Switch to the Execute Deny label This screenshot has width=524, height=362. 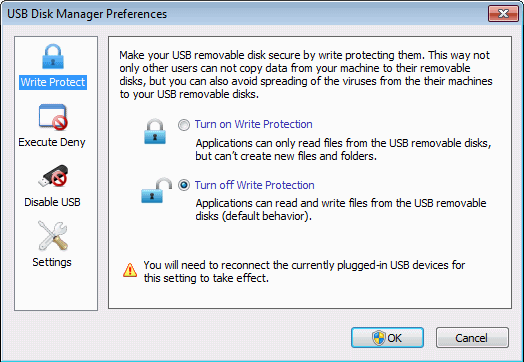[52, 142]
